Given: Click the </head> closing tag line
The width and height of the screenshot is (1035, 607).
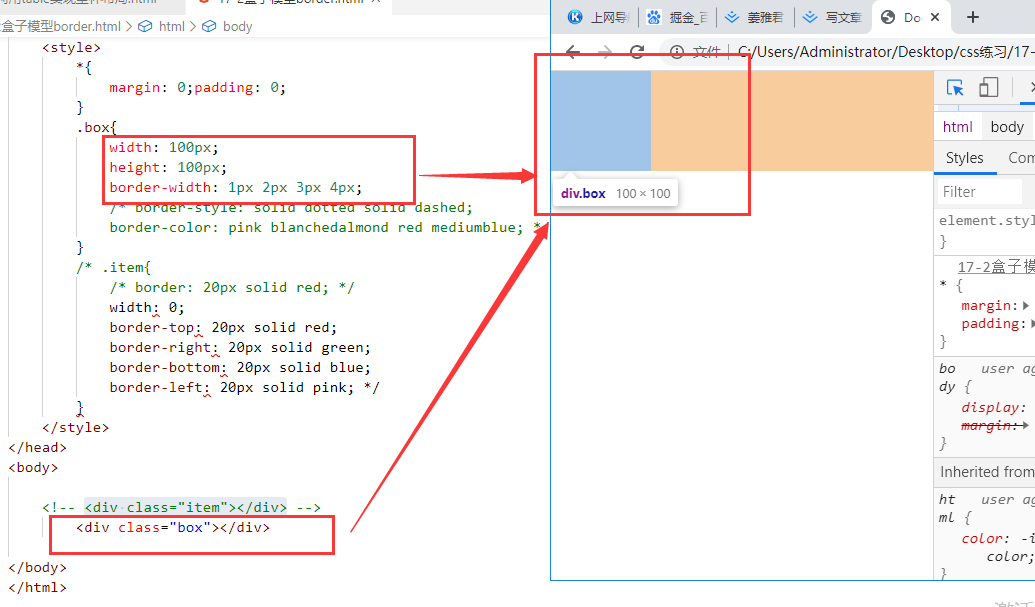Looking at the screenshot, I should pos(38,447).
